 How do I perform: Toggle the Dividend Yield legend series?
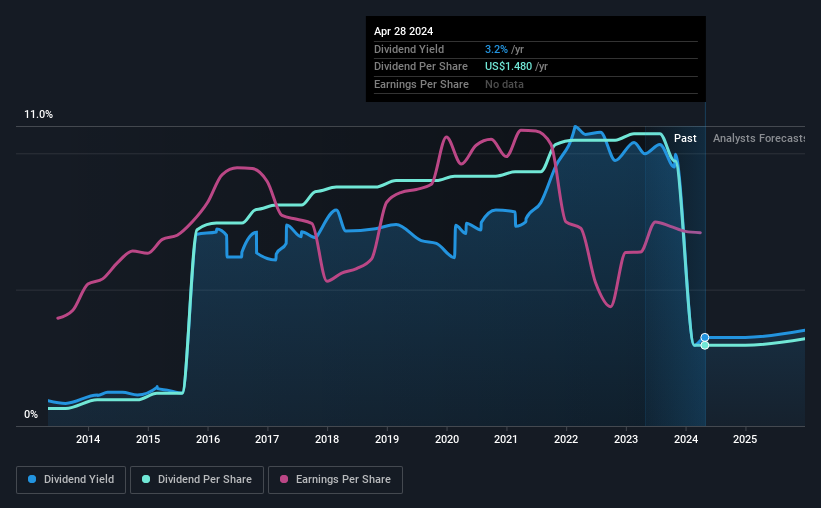71,480
